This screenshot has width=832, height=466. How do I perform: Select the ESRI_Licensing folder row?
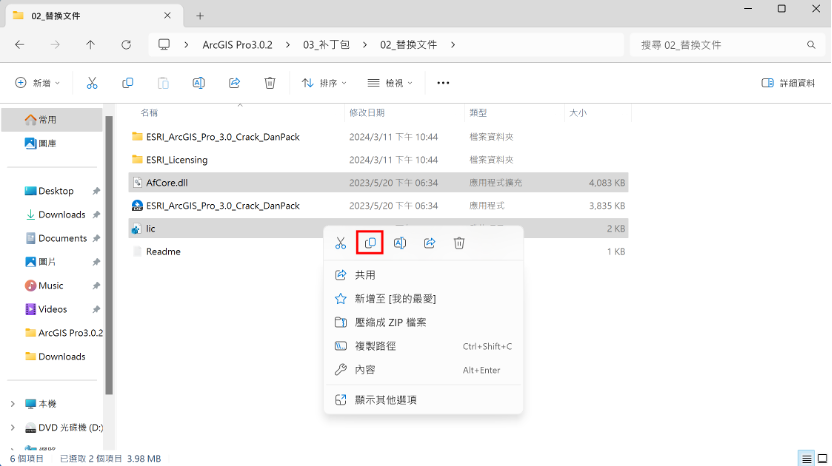378,160
